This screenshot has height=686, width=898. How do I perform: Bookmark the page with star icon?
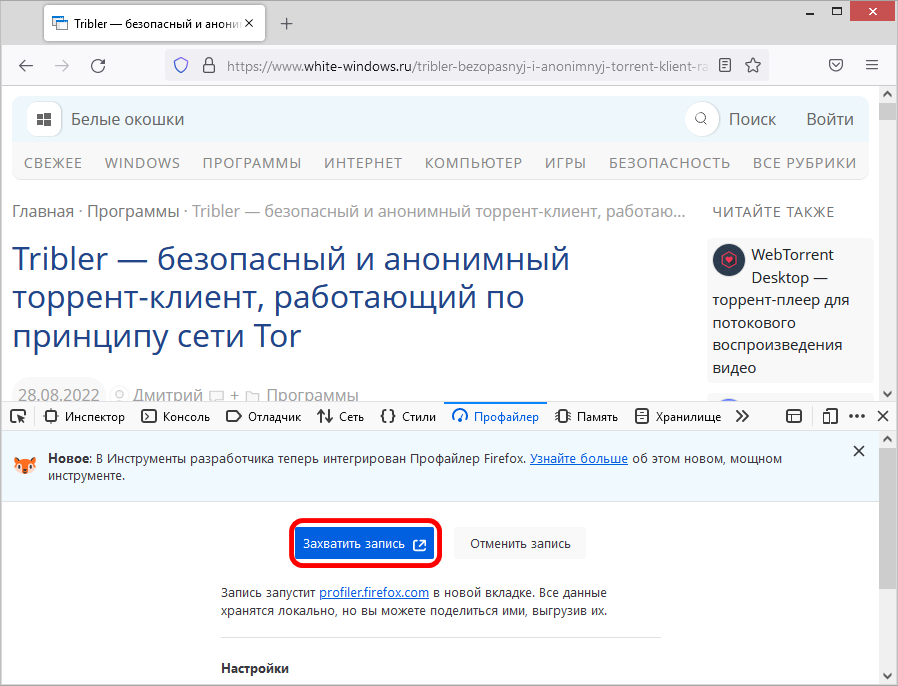click(753, 65)
